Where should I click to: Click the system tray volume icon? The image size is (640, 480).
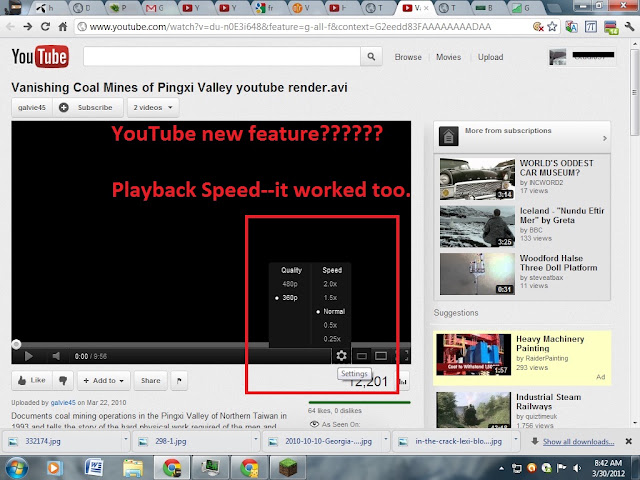click(577, 468)
